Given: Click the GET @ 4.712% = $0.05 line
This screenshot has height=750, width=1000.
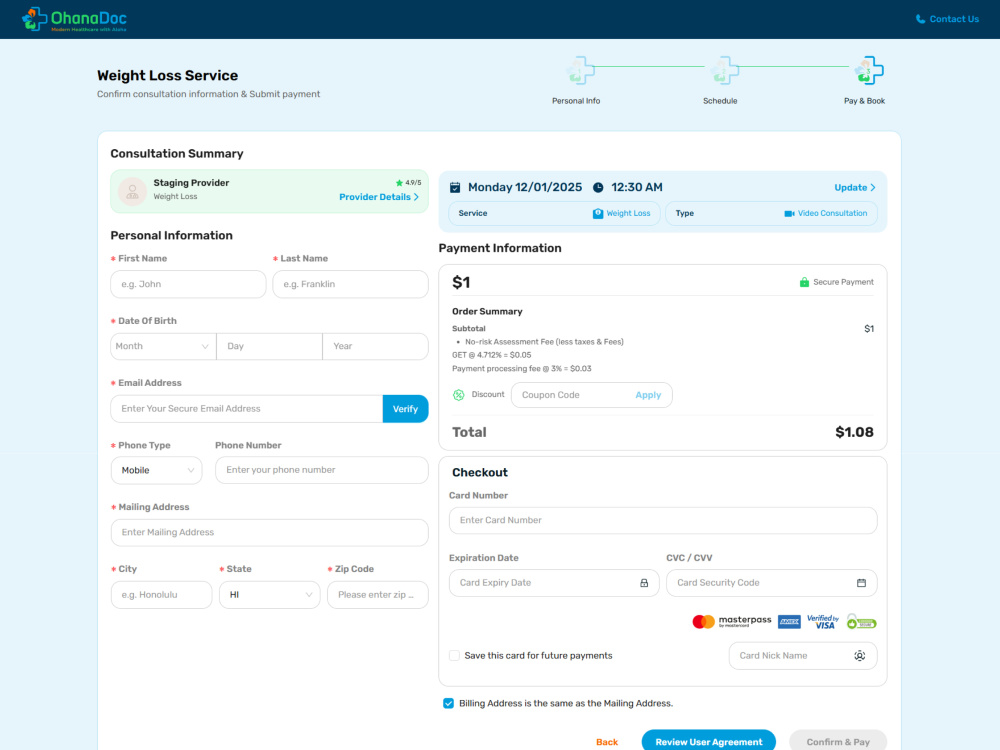Looking at the screenshot, I should (x=492, y=355).
